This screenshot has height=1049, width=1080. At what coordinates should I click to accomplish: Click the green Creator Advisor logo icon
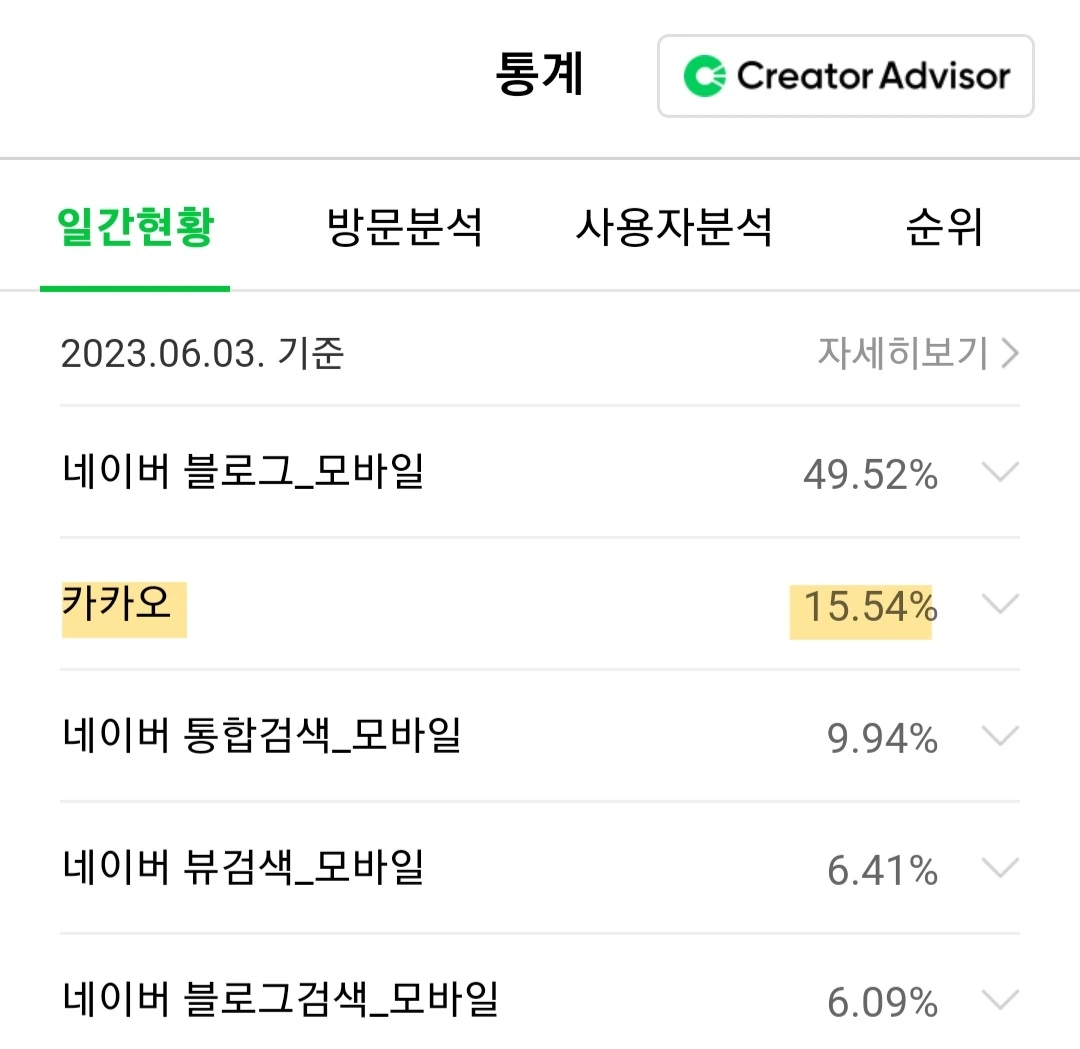point(705,76)
